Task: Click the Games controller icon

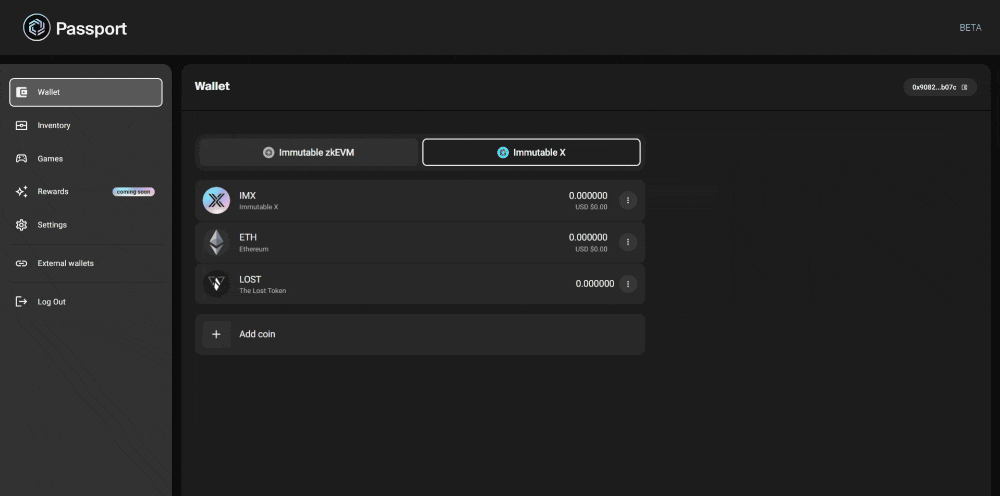Action: pos(22,159)
